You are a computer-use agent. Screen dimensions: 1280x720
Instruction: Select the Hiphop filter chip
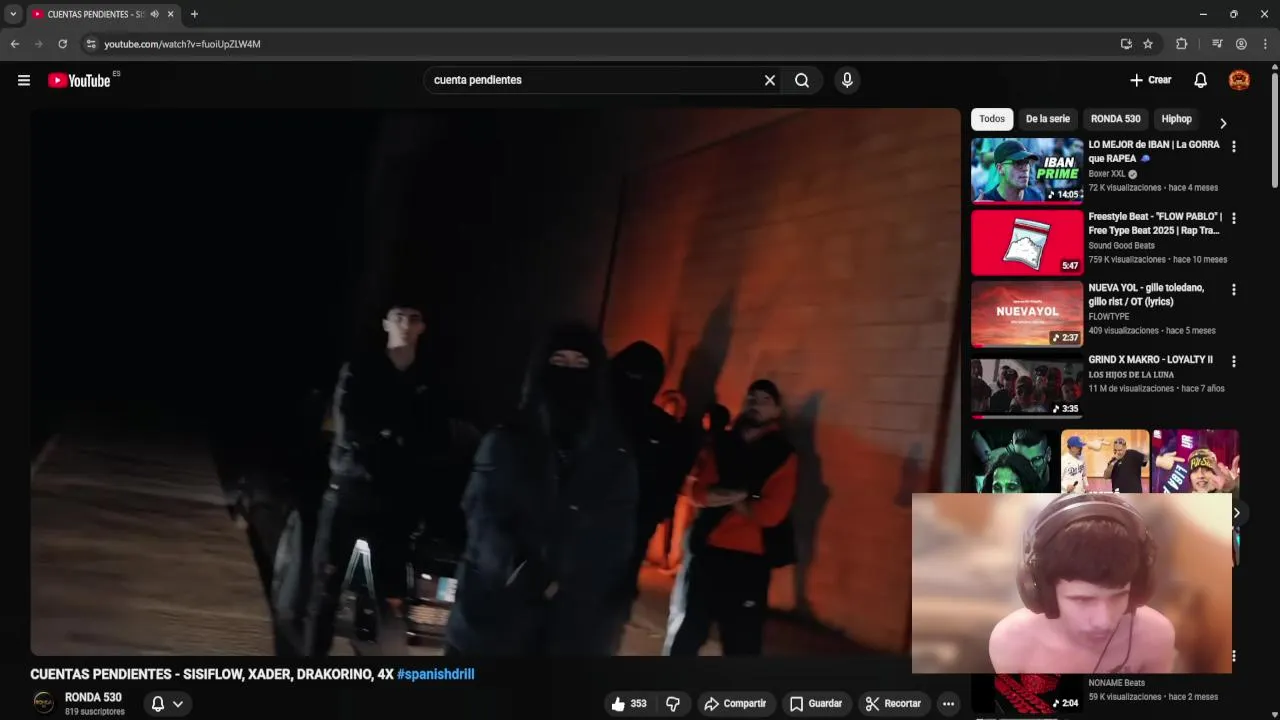pyautogui.click(x=1176, y=119)
